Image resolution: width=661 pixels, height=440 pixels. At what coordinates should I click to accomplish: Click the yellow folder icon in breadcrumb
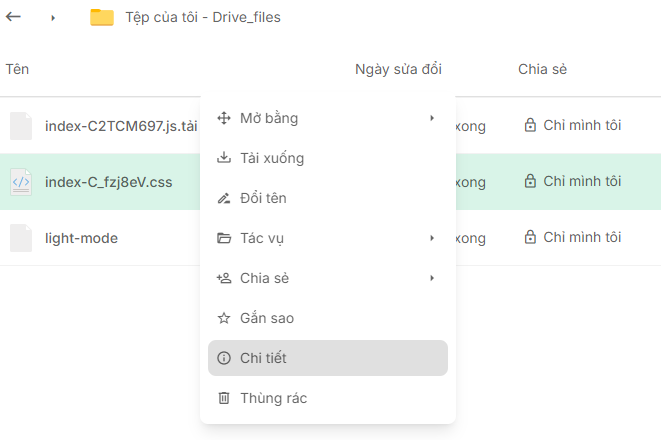click(x=102, y=17)
